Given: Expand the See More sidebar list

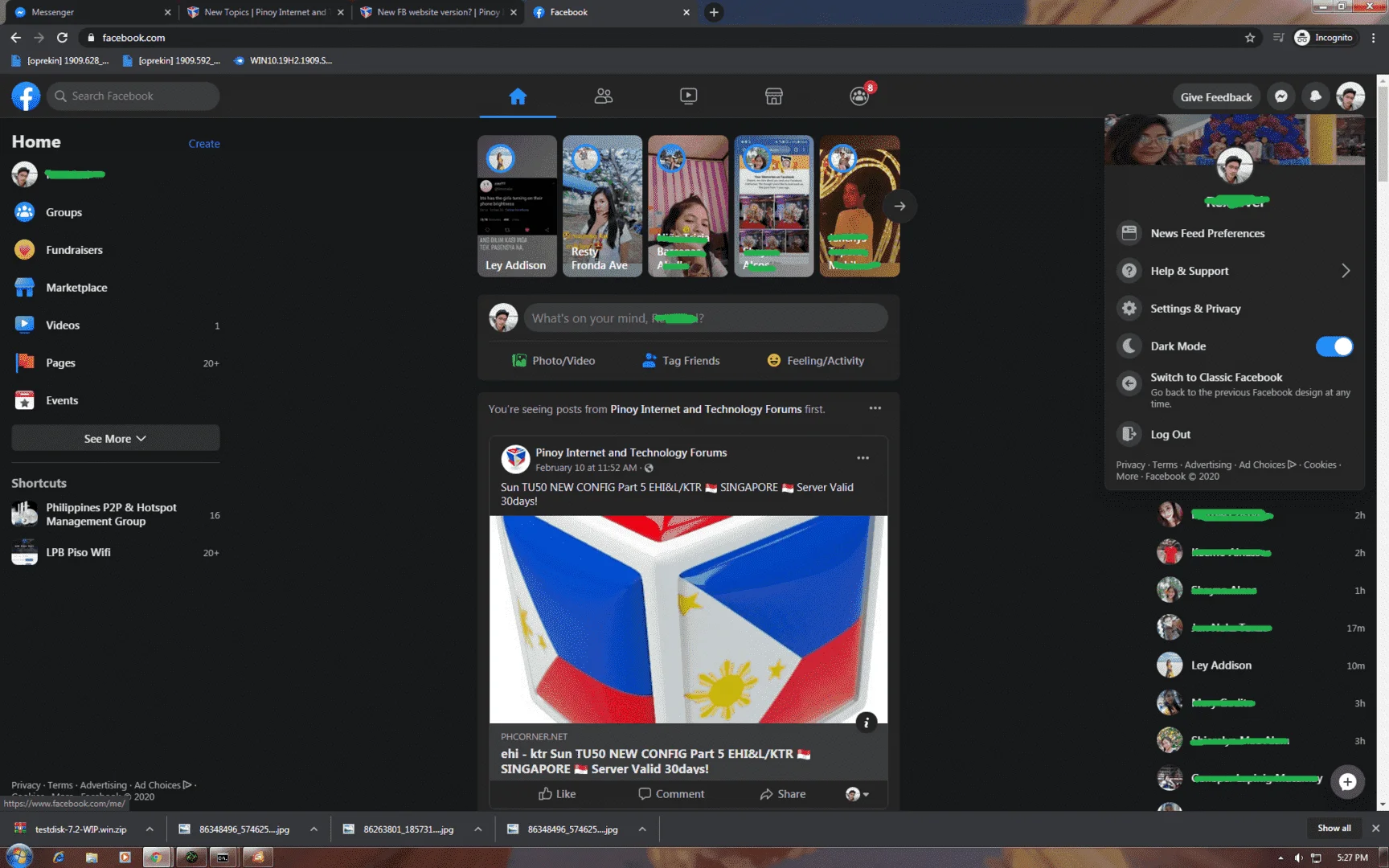Looking at the screenshot, I should coord(116,439).
